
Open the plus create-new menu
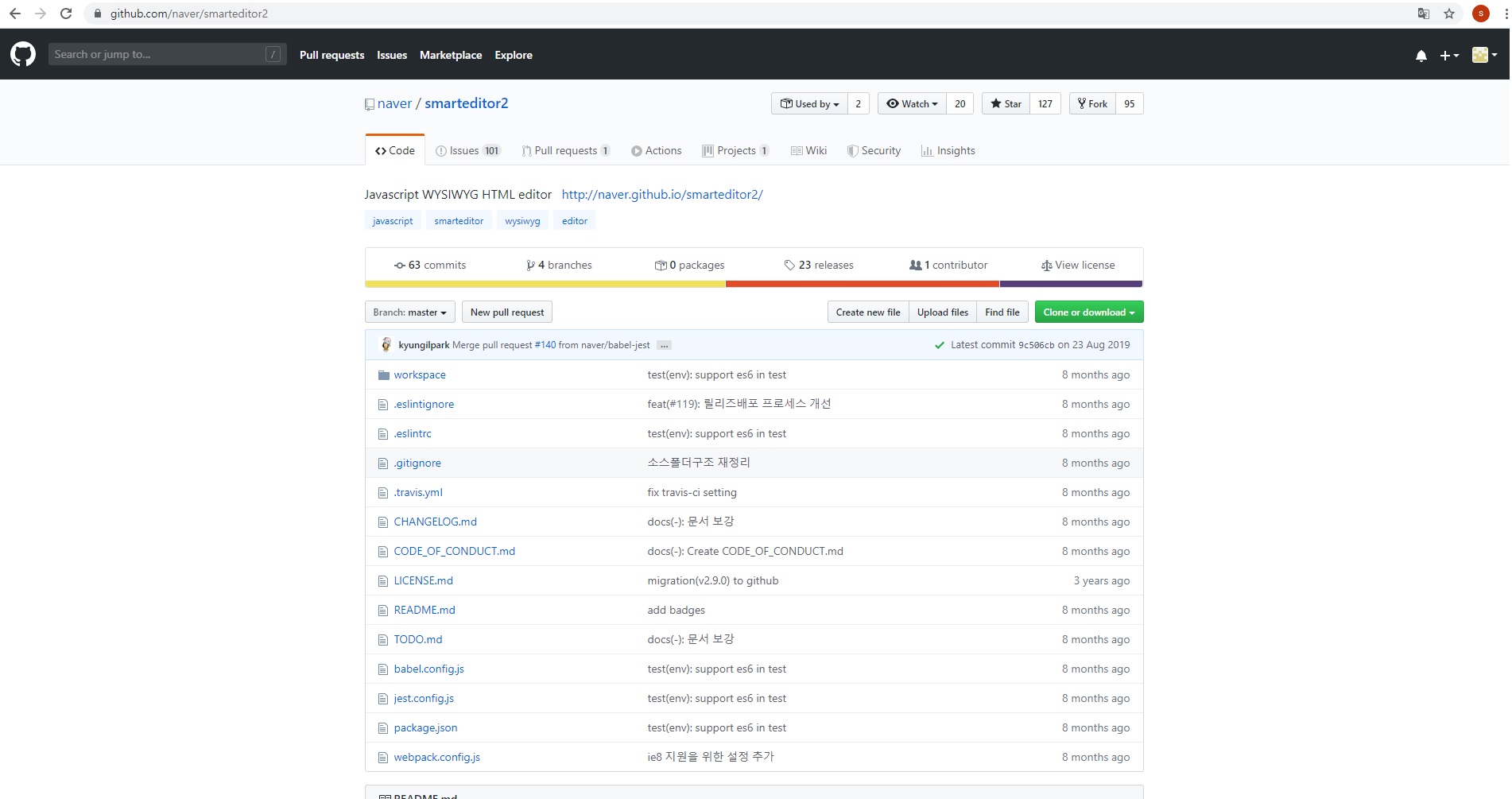[x=1449, y=56]
